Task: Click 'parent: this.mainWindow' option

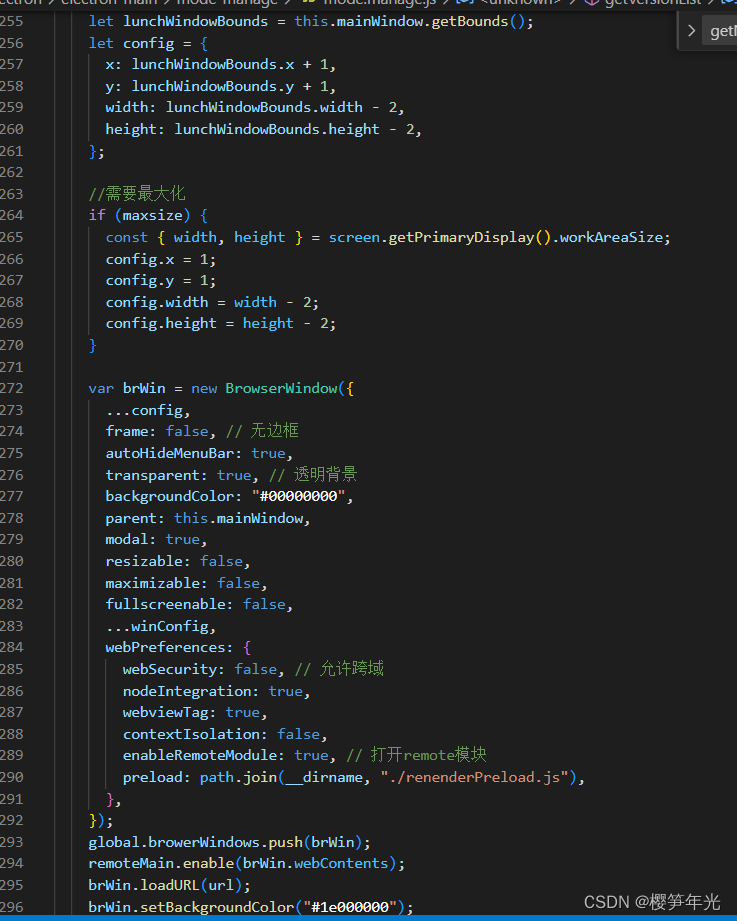Action: click(204, 518)
